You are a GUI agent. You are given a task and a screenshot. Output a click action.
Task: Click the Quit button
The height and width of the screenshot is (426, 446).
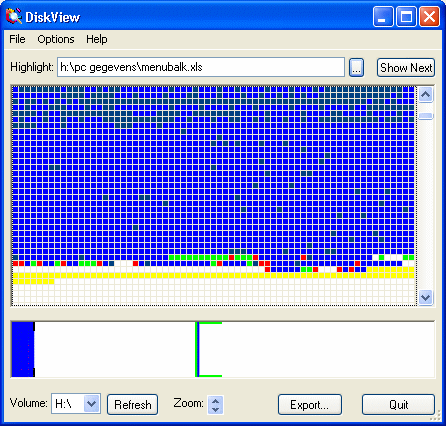tap(398, 405)
